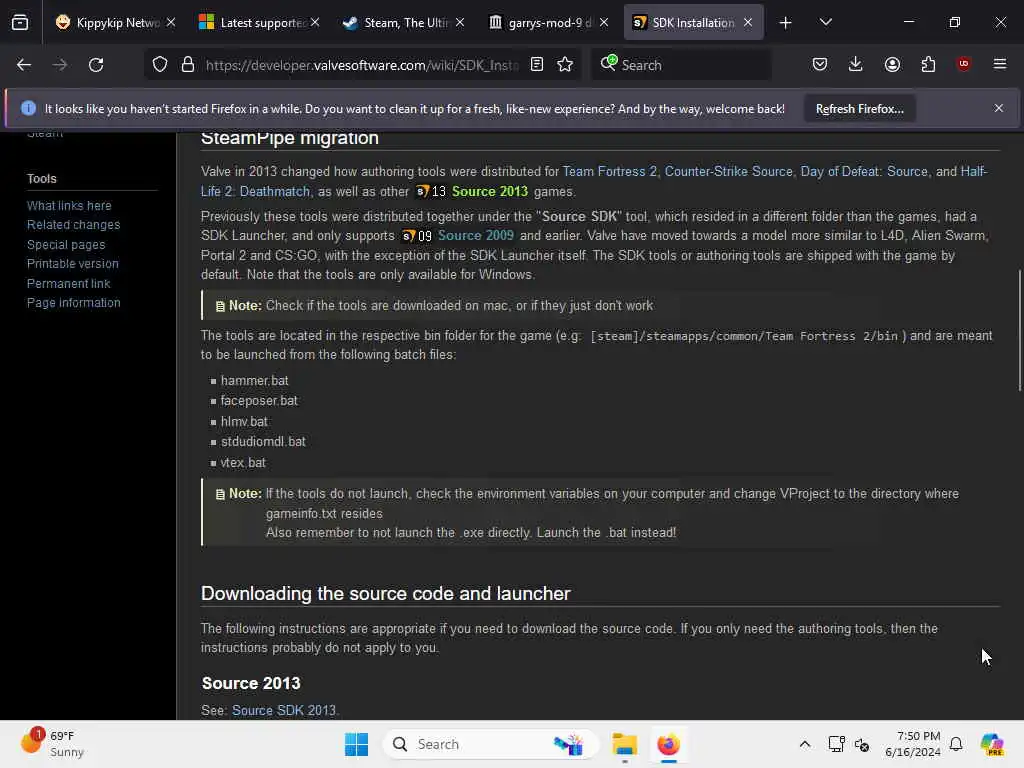Image resolution: width=1024 pixels, height=768 pixels.
Task: Open the weather widget showing 69°F
Action: pos(54,744)
